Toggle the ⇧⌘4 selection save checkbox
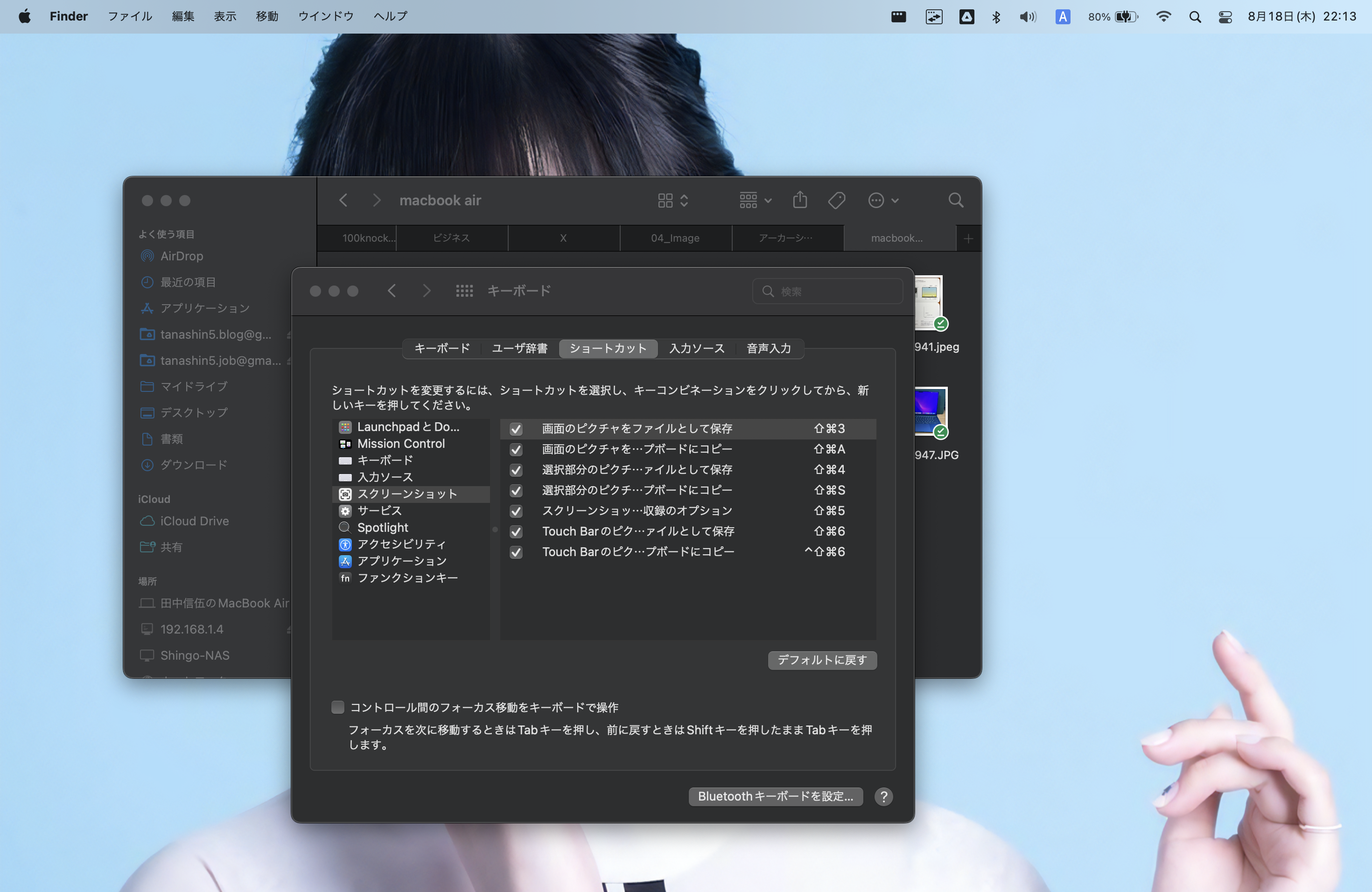This screenshot has width=1372, height=892. pos(516,470)
